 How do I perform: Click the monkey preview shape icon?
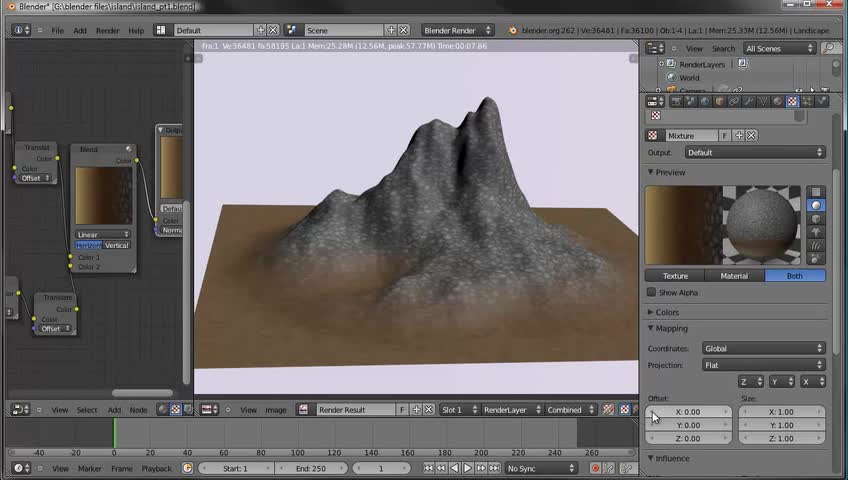[x=816, y=232]
